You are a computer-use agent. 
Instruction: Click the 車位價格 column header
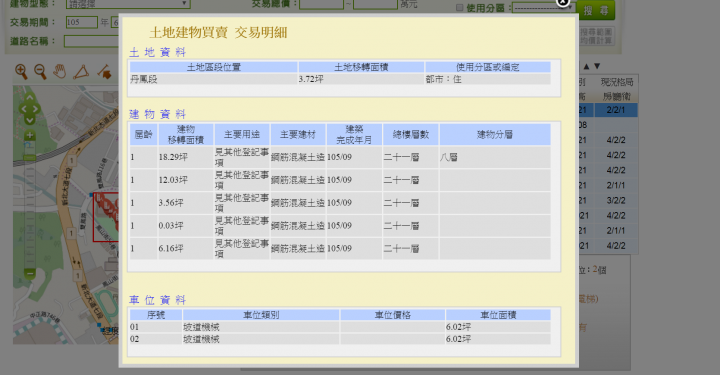(x=393, y=315)
